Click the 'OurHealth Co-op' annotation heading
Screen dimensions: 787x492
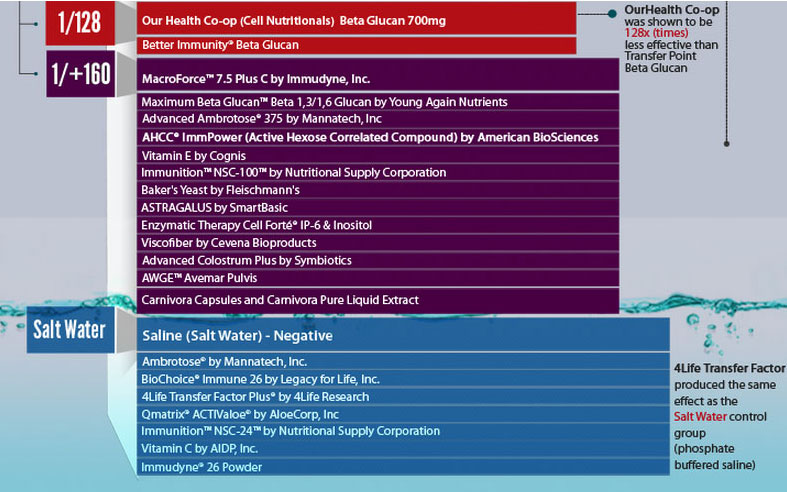pyautogui.click(x=672, y=10)
